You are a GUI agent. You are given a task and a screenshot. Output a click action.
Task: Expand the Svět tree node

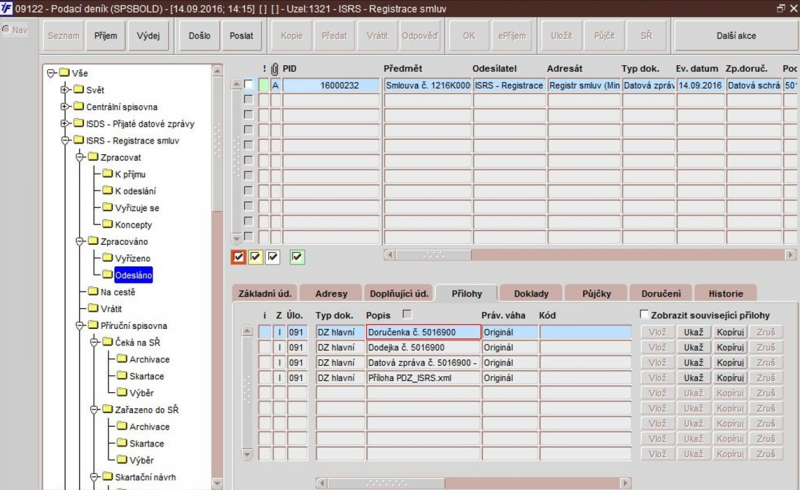tap(65, 90)
